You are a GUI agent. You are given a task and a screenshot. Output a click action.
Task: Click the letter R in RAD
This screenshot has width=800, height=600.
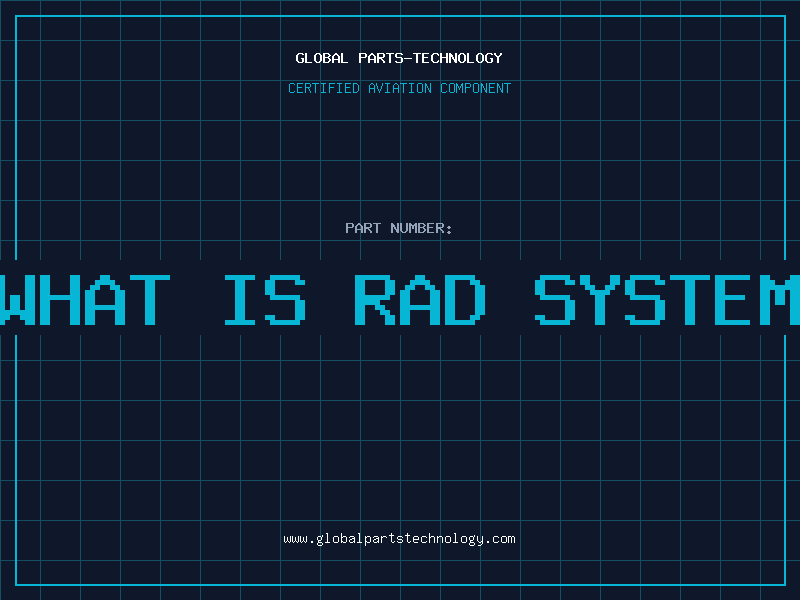tap(375, 299)
